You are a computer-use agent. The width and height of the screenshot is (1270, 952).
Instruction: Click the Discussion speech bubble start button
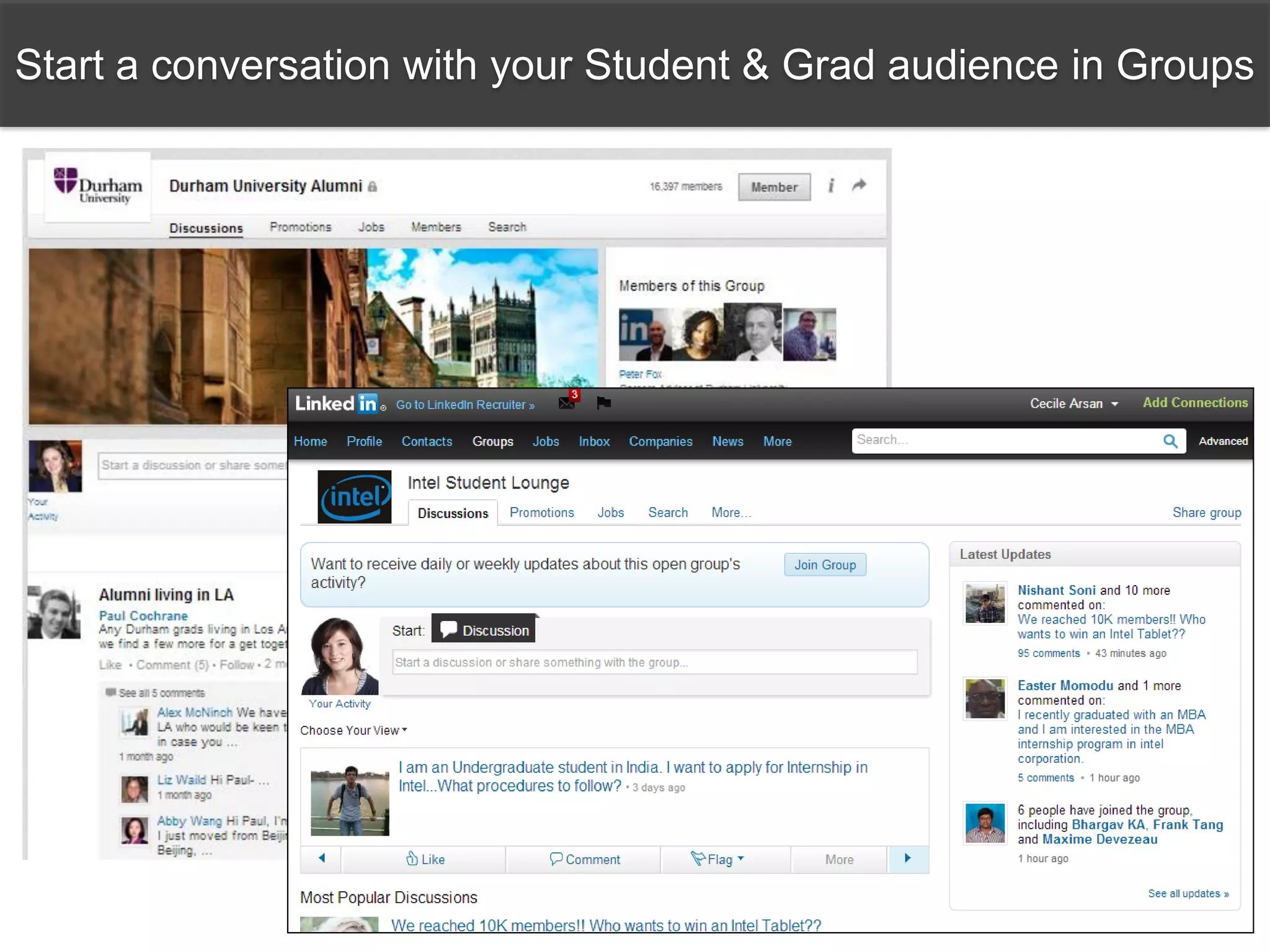coord(484,630)
